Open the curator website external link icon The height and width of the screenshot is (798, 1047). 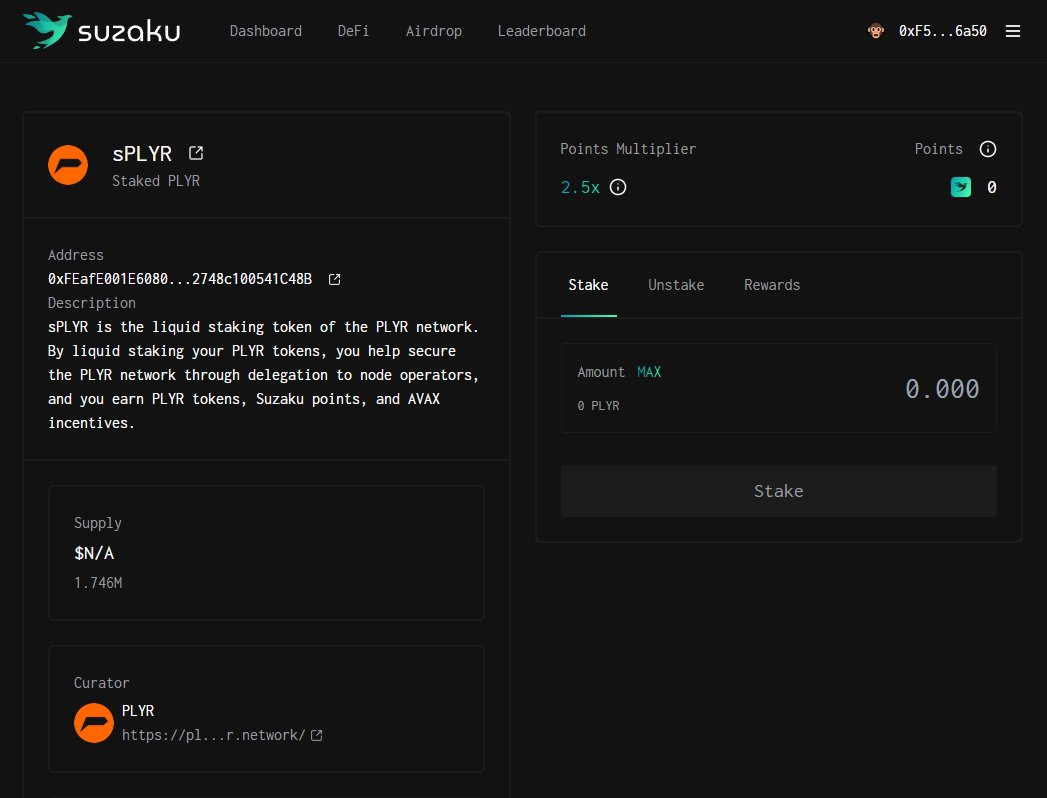(317, 735)
